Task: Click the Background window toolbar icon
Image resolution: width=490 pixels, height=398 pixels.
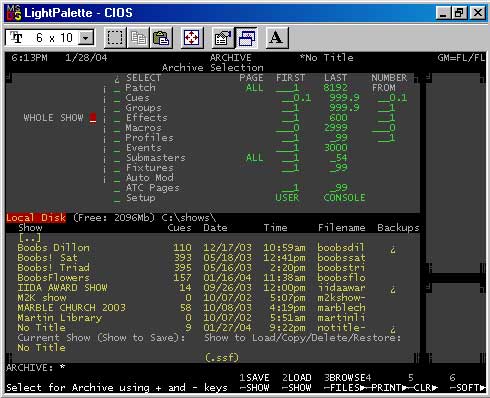Action: coord(246,38)
